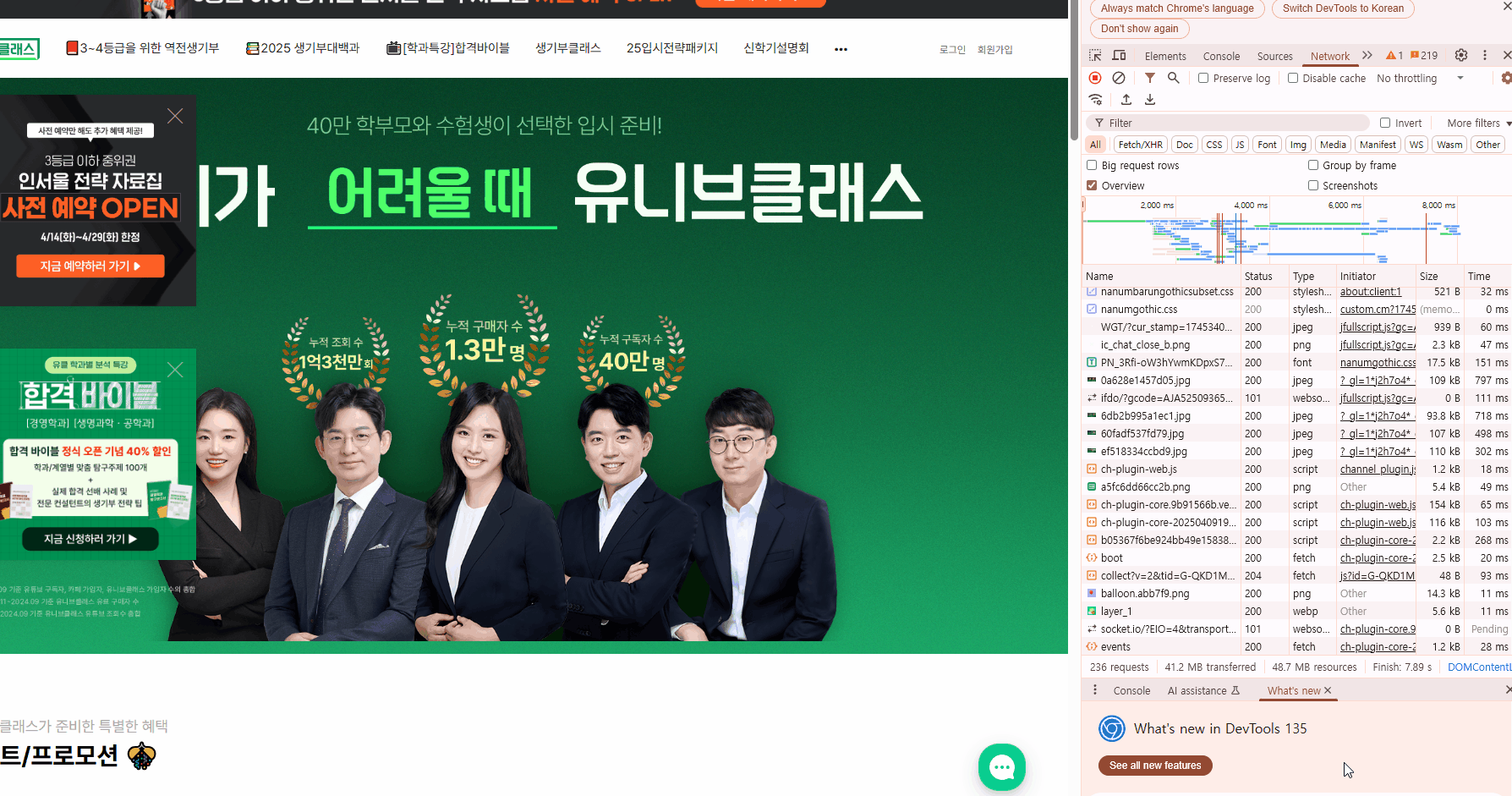Click network panel settings gear
Viewport: 1512px width, 796px height.
pos(1506,78)
